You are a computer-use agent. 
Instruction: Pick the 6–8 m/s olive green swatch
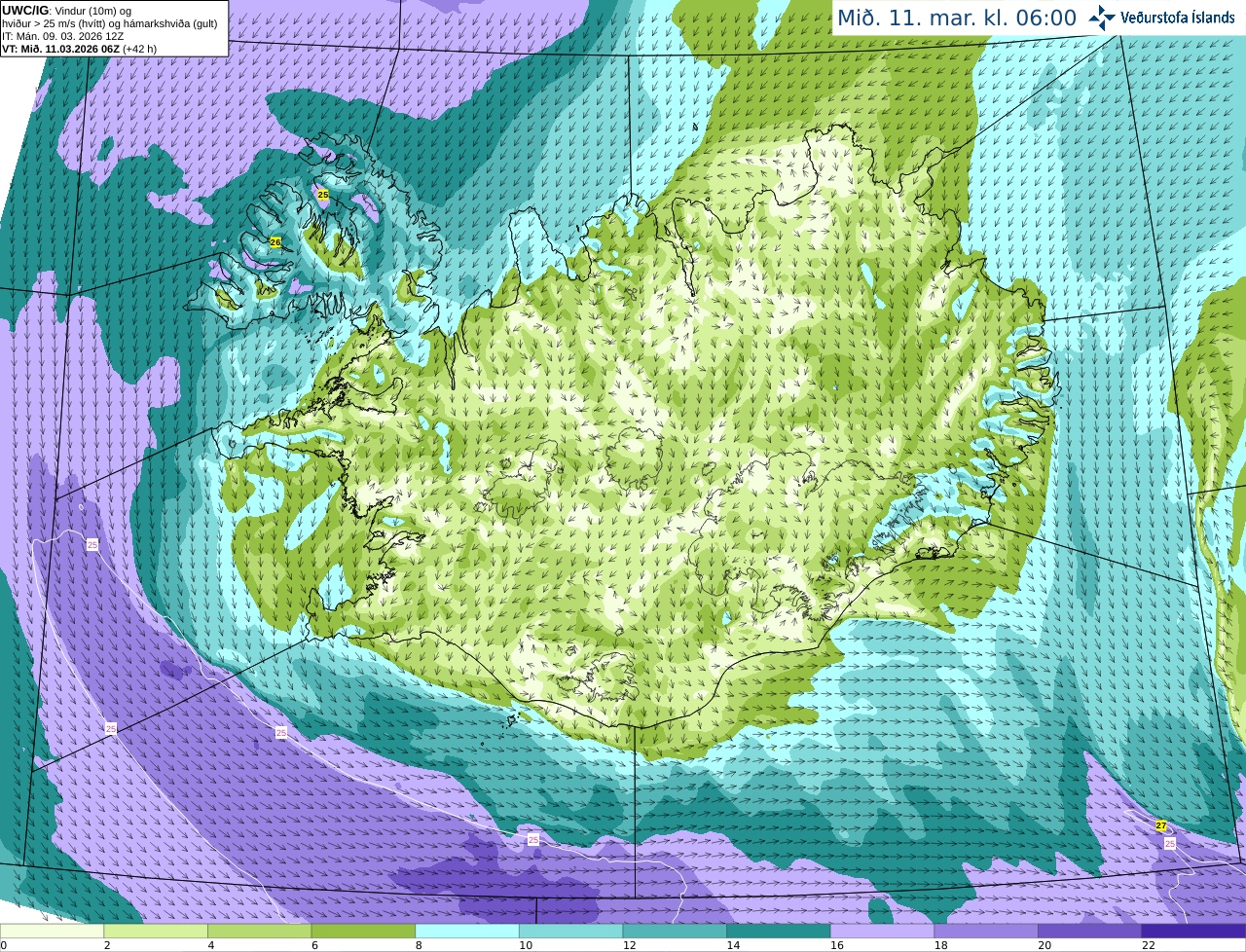[363, 932]
